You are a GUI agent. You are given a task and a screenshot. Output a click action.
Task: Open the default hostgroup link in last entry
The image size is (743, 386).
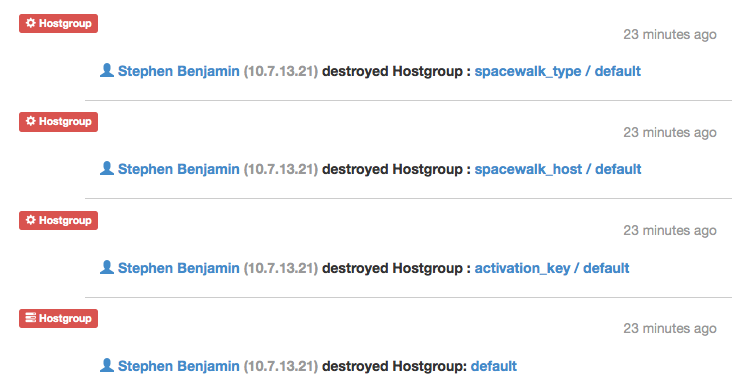click(494, 366)
